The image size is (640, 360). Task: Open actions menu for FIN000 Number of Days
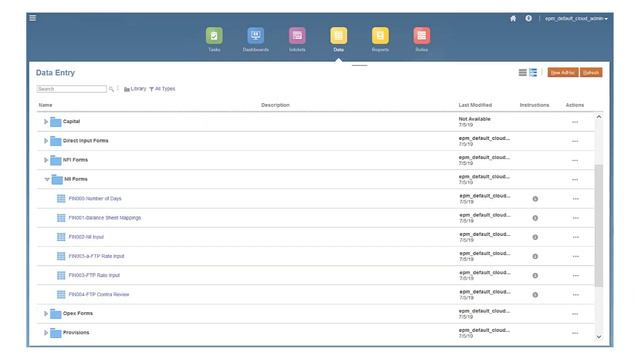pyautogui.click(x=576, y=199)
